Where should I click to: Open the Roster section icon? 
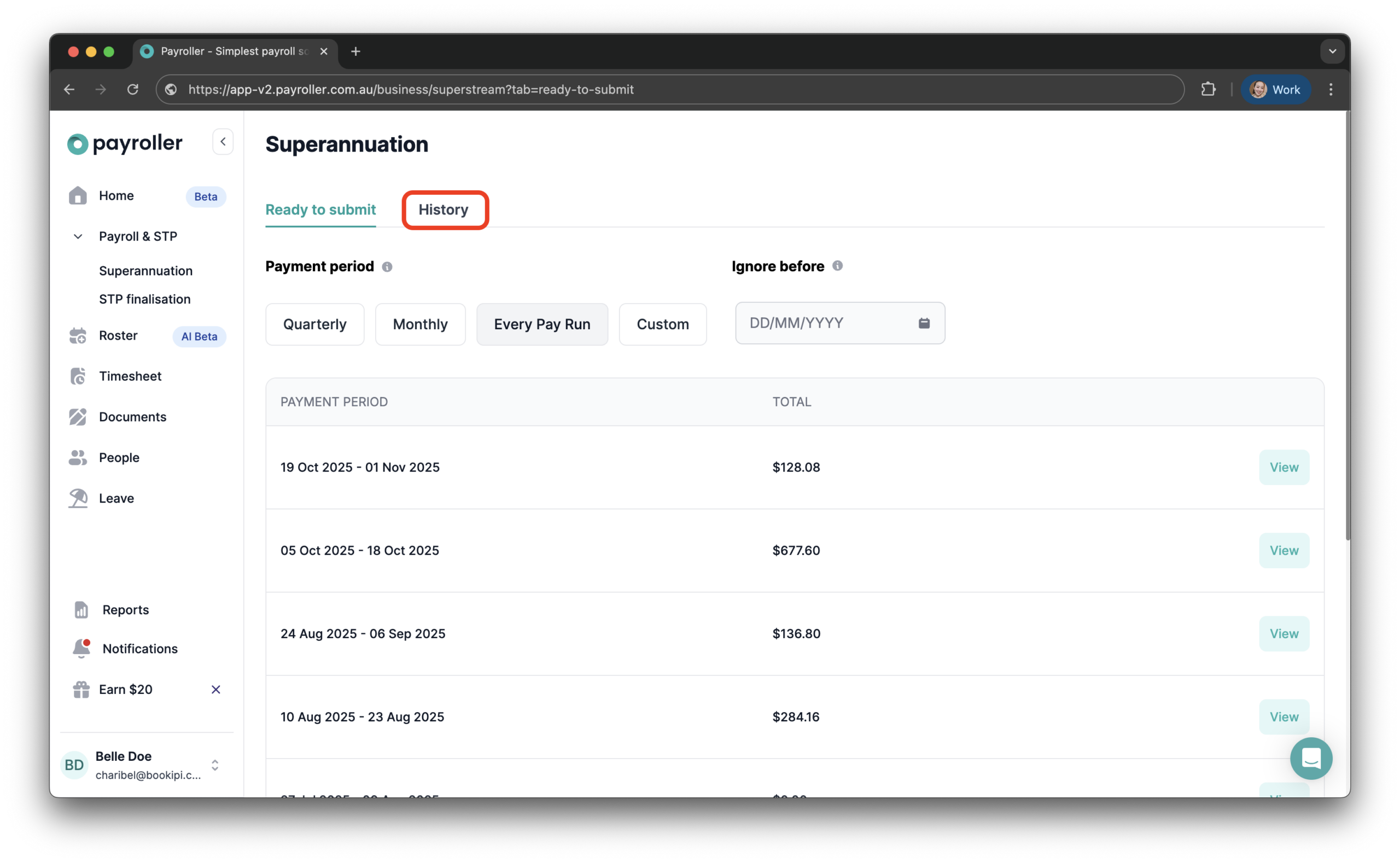tap(78, 336)
